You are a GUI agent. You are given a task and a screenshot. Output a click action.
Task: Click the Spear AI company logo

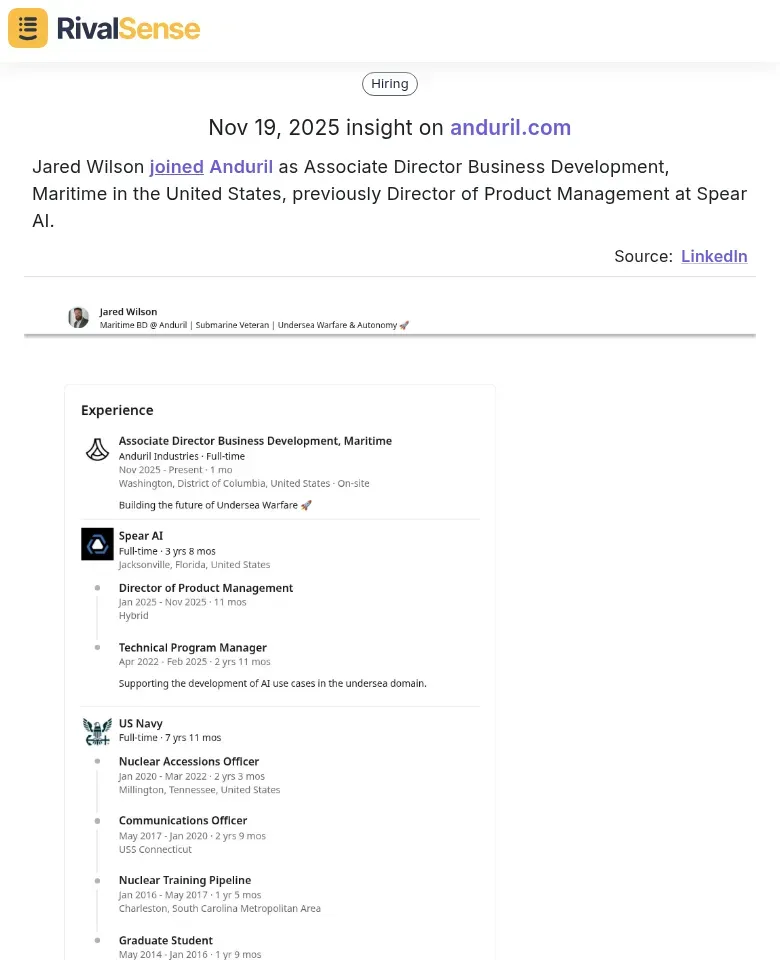(x=96, y=544)
